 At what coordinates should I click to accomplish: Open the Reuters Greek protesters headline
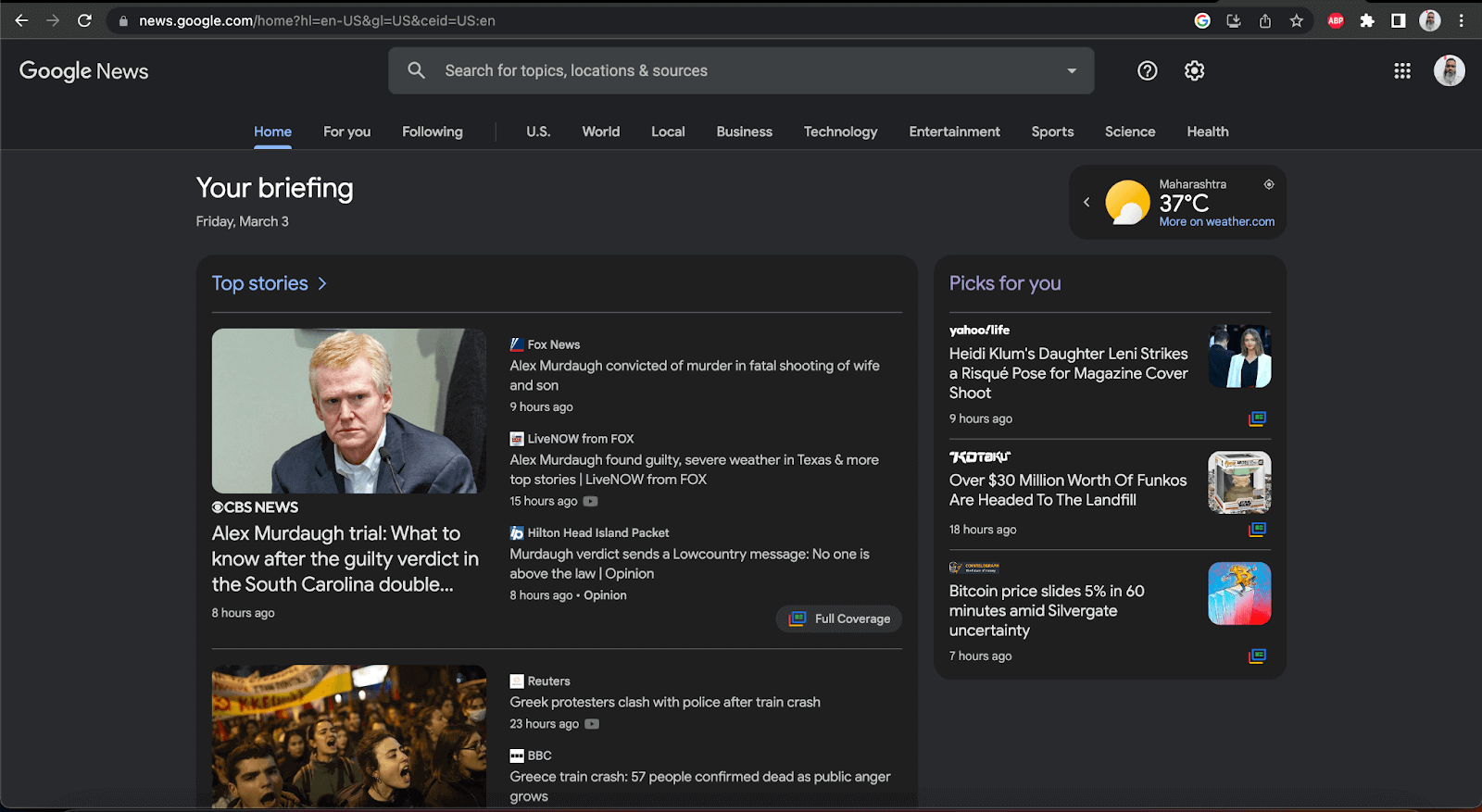point(664,702)
